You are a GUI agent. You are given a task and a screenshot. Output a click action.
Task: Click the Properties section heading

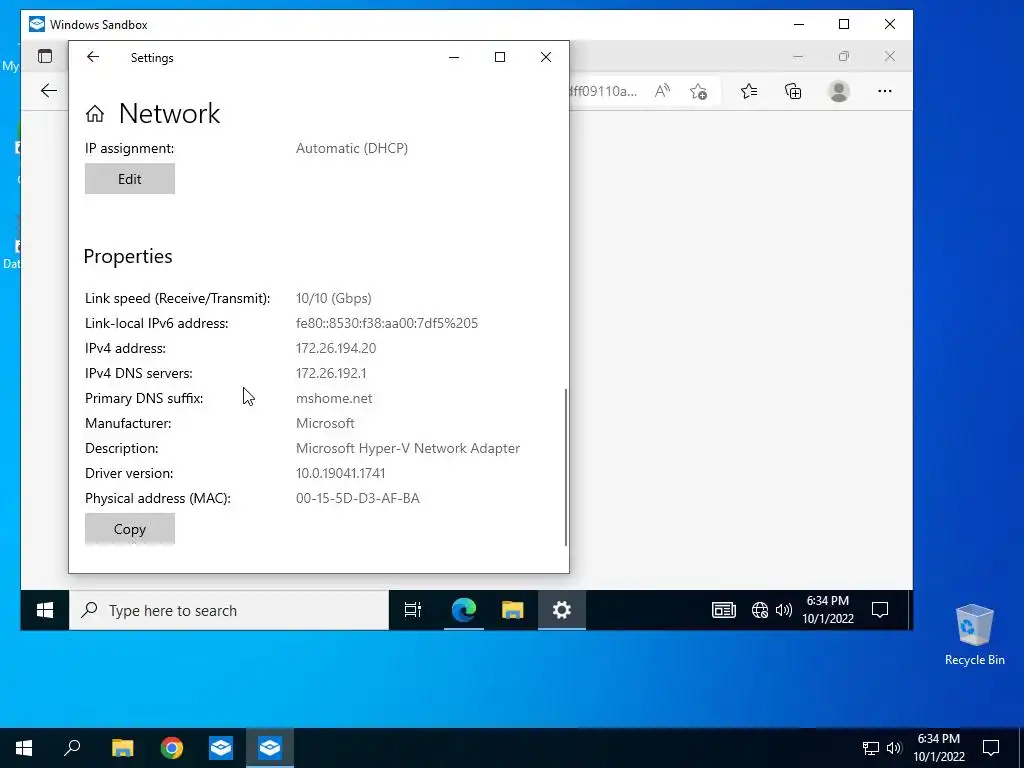[x=128, y=256]
